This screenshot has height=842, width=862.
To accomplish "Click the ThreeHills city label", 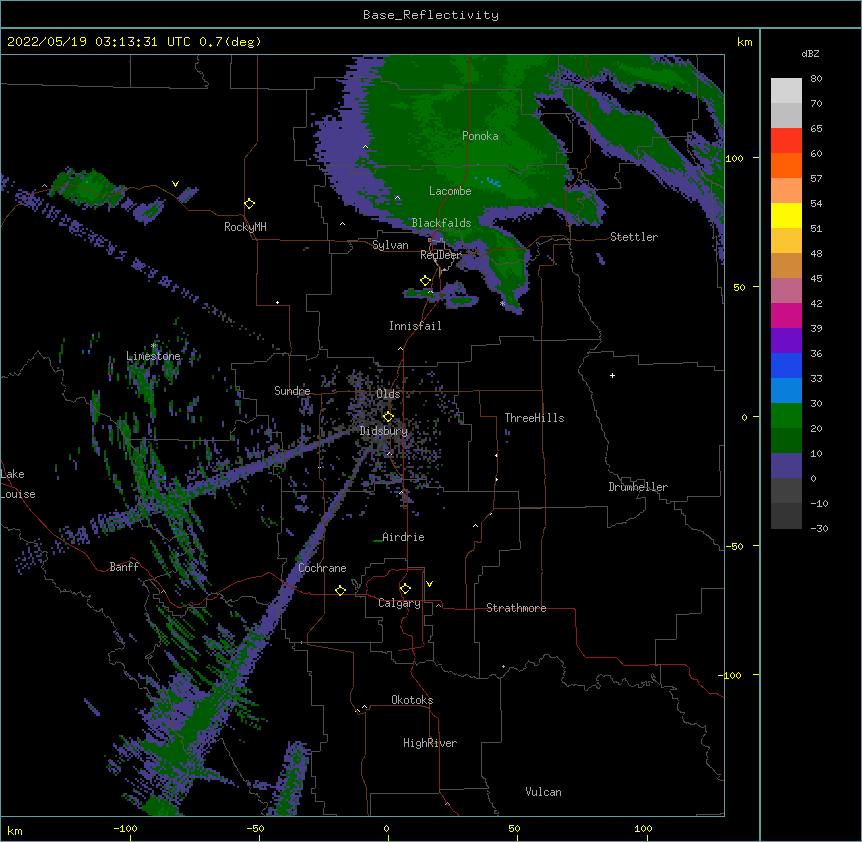I will (x=534, y=418).
